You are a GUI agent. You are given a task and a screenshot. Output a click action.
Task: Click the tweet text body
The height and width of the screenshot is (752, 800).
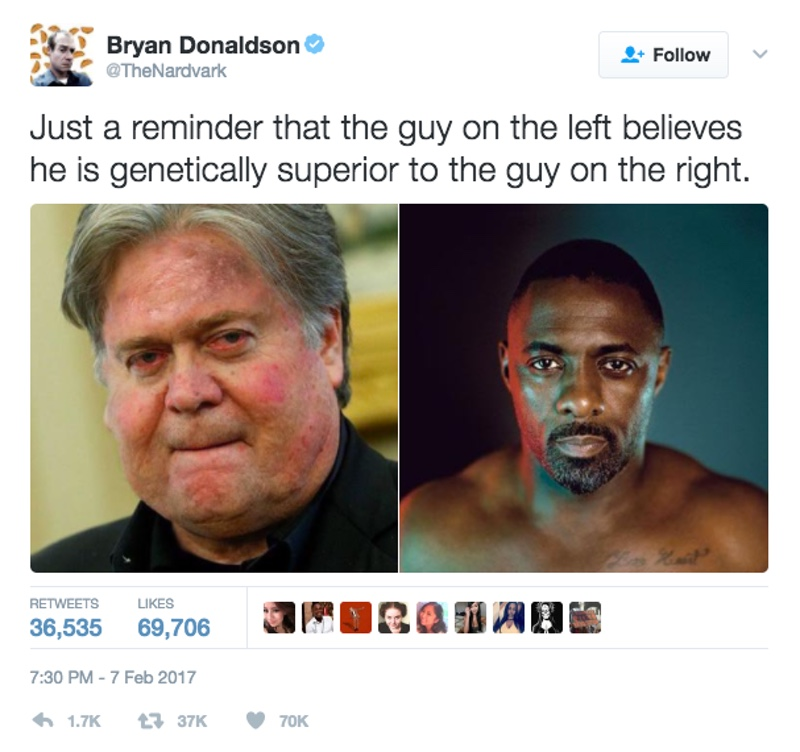coord(390,148)
